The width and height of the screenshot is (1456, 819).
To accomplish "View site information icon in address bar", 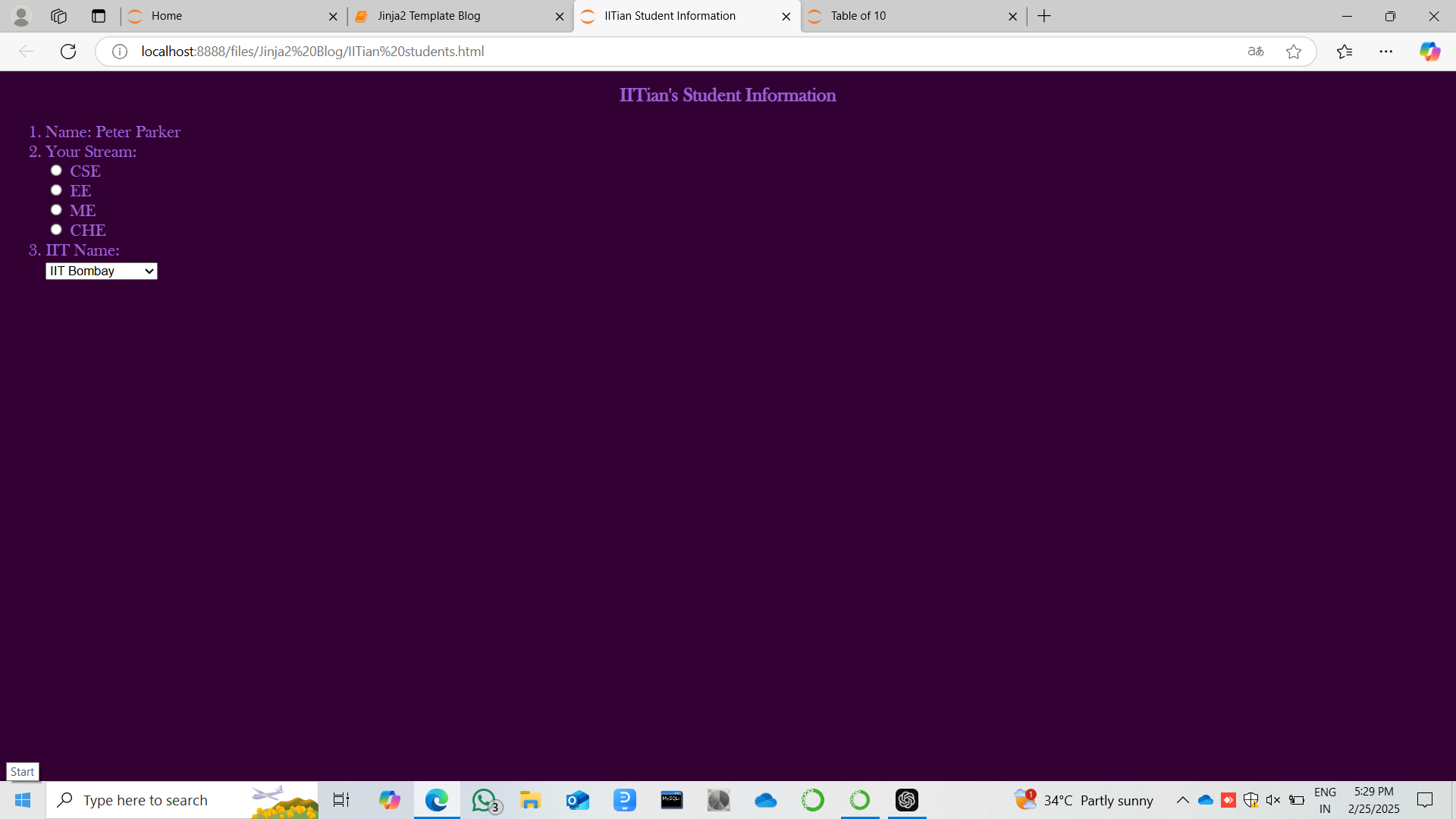I will click(x=120, y=52).
